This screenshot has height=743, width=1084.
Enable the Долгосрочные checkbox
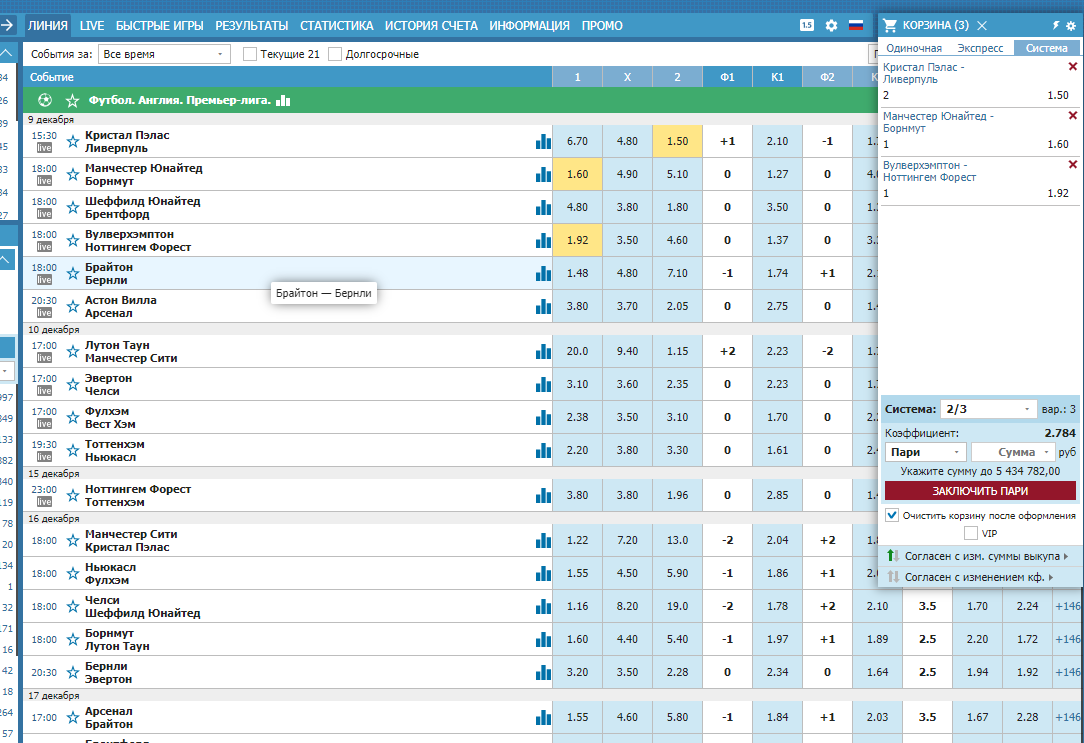pyautogui.click(x=335, y=54)
